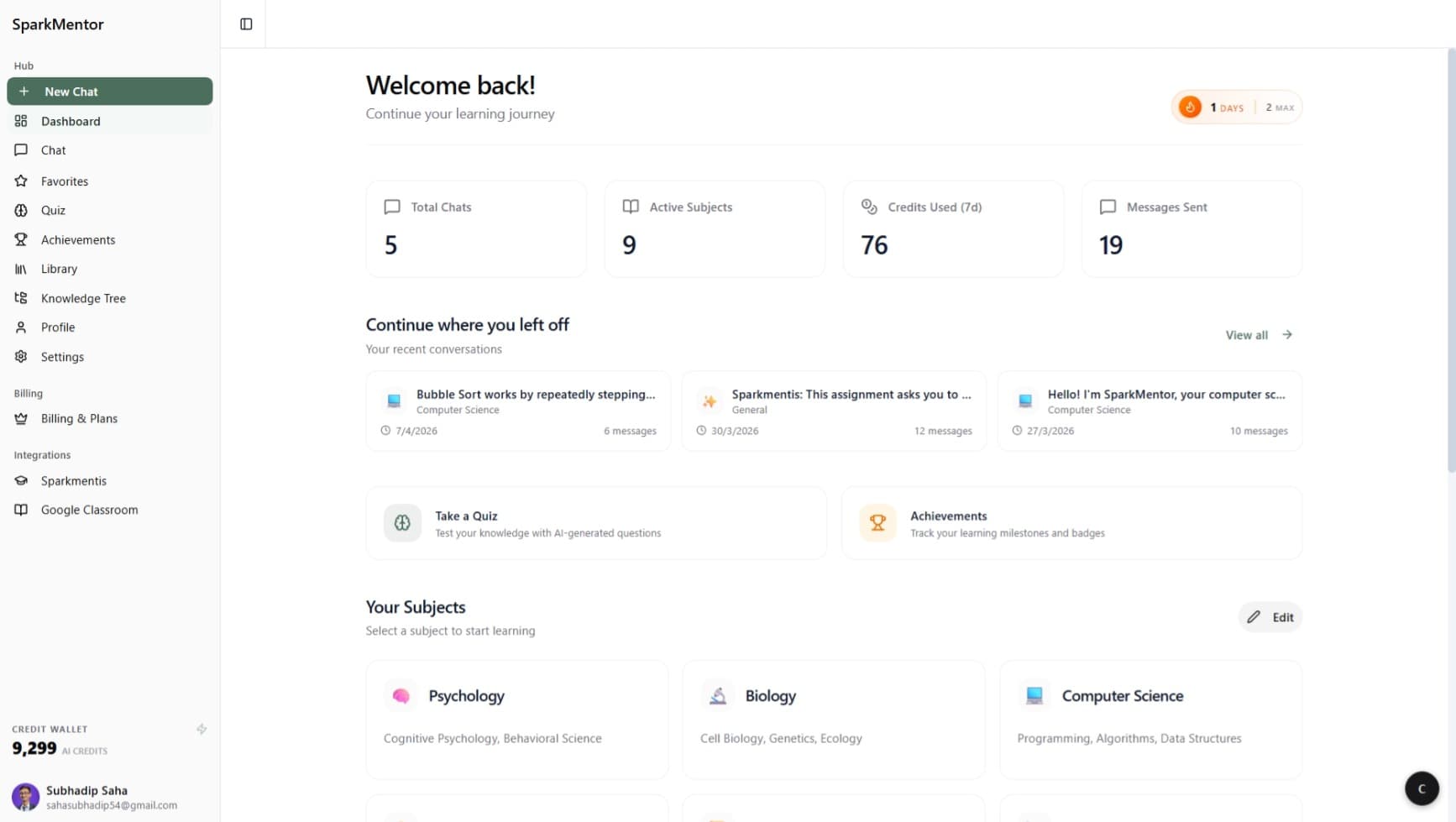Open the Bubble Sort conversation card

(518, 411)
